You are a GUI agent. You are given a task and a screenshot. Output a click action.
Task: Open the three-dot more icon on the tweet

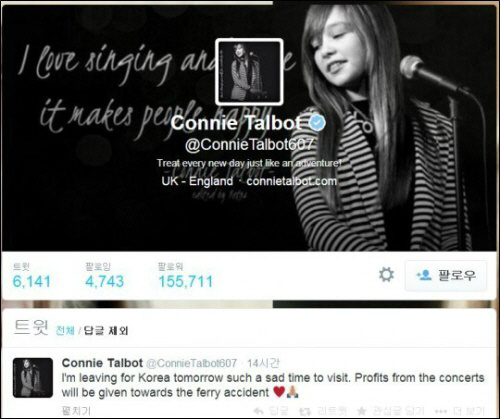441,411
